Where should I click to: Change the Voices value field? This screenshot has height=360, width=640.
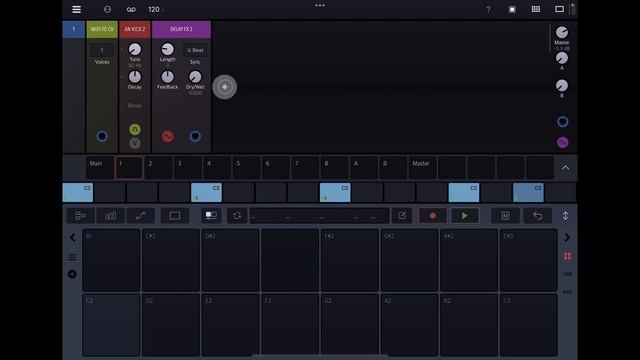coord(102,50)
